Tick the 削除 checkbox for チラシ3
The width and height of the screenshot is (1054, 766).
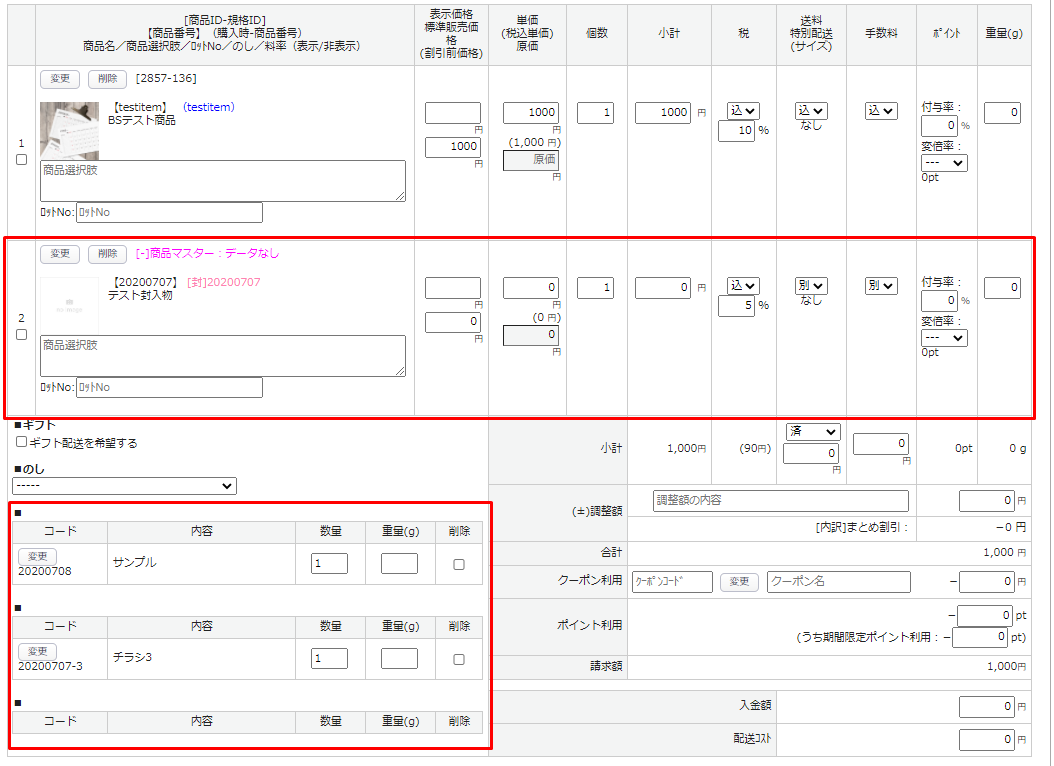click(x=459, y=659)
